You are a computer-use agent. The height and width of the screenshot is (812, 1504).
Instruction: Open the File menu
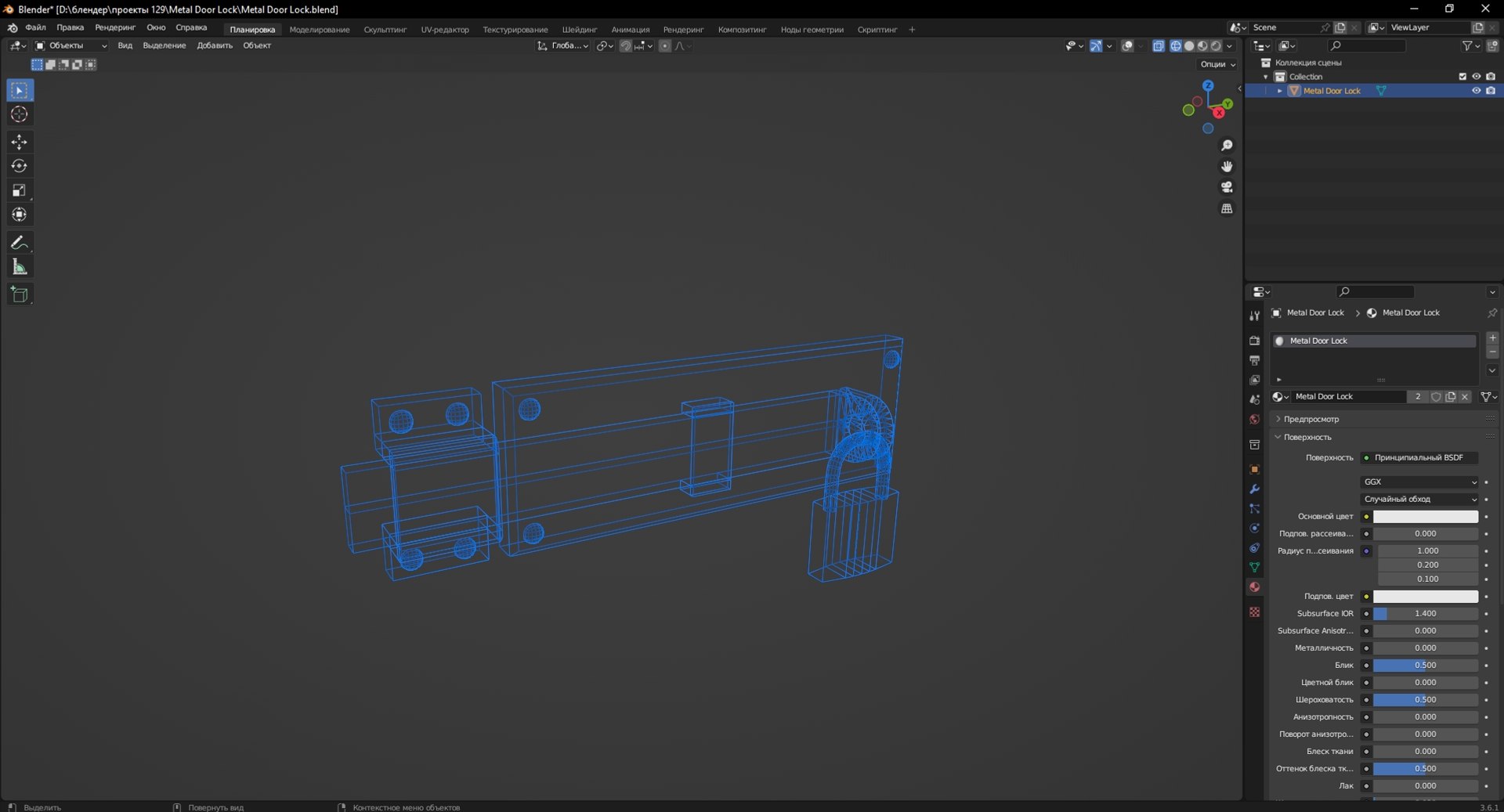point(35,27)
